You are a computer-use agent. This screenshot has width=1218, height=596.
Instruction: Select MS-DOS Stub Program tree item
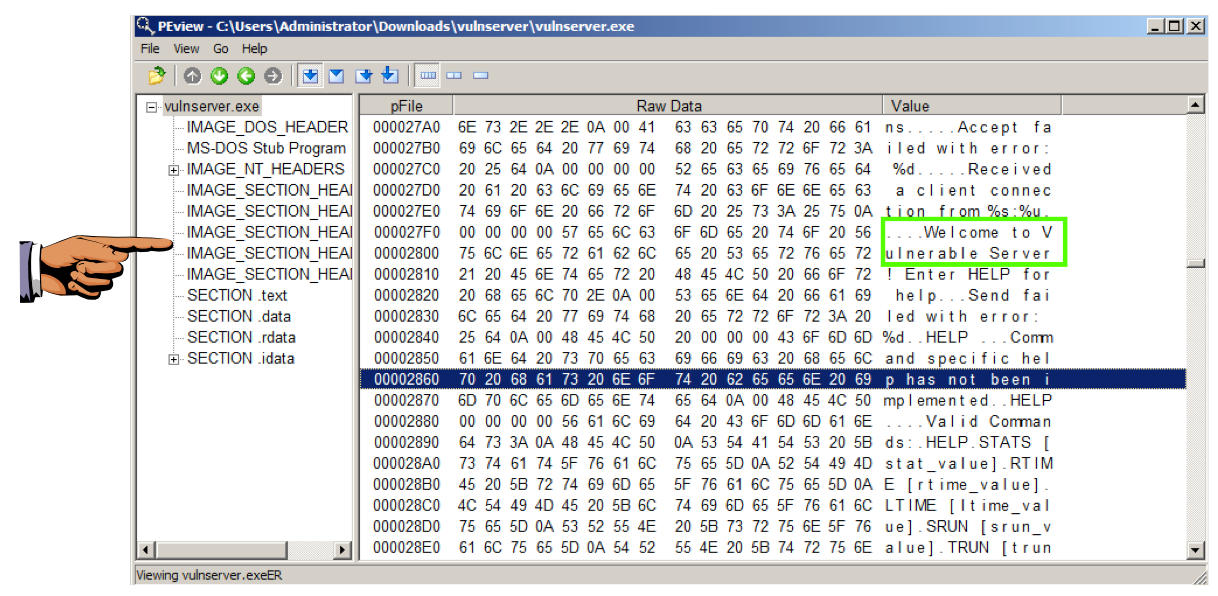click(266, 148)
